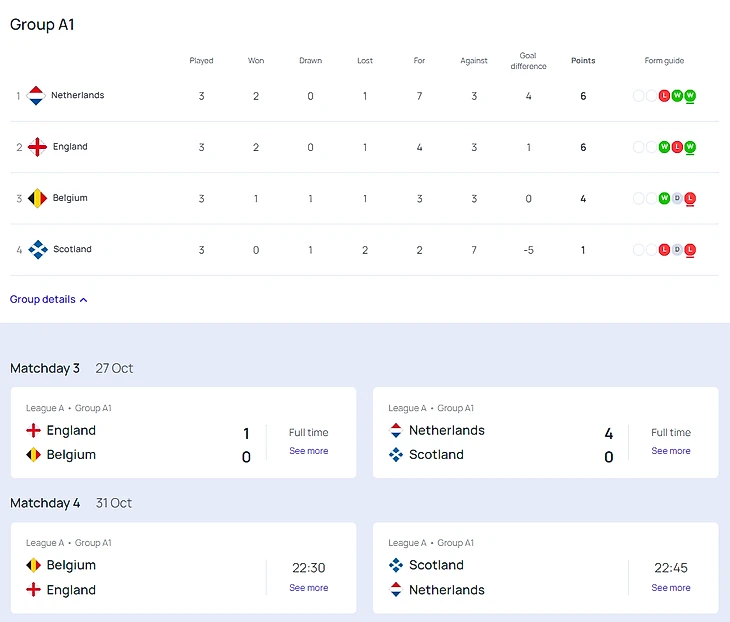Click the Form guide column header
This screenshot has width=730, height=622.
tap(664, 61)
